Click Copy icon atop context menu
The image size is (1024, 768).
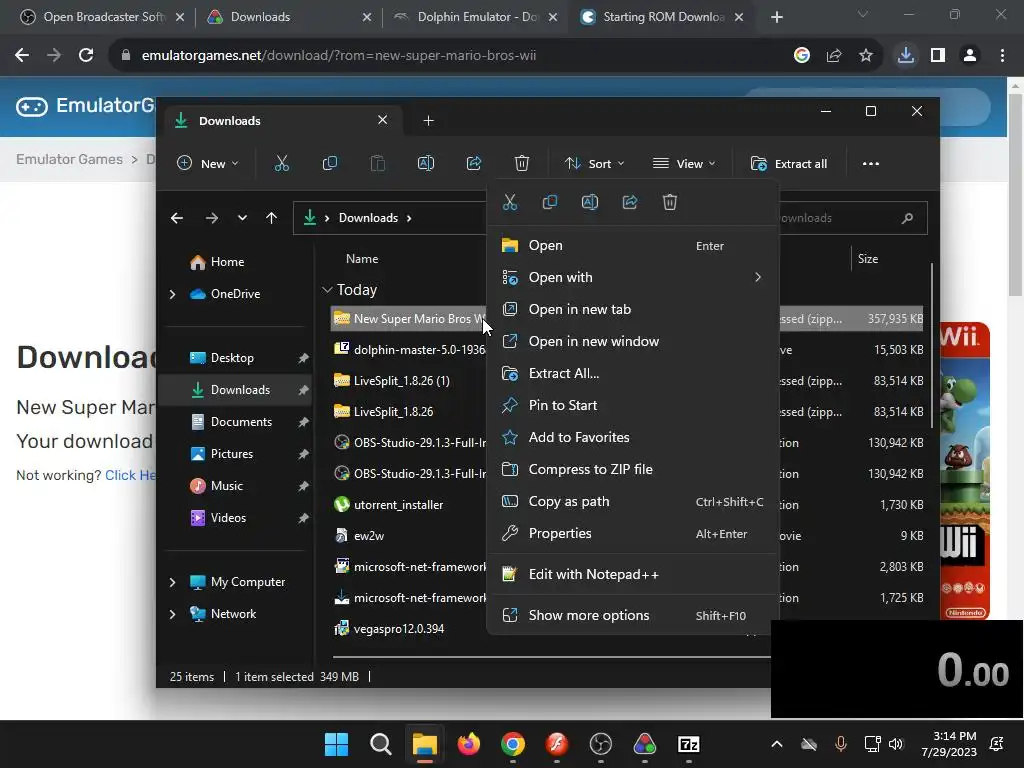(x=550, y=202)
